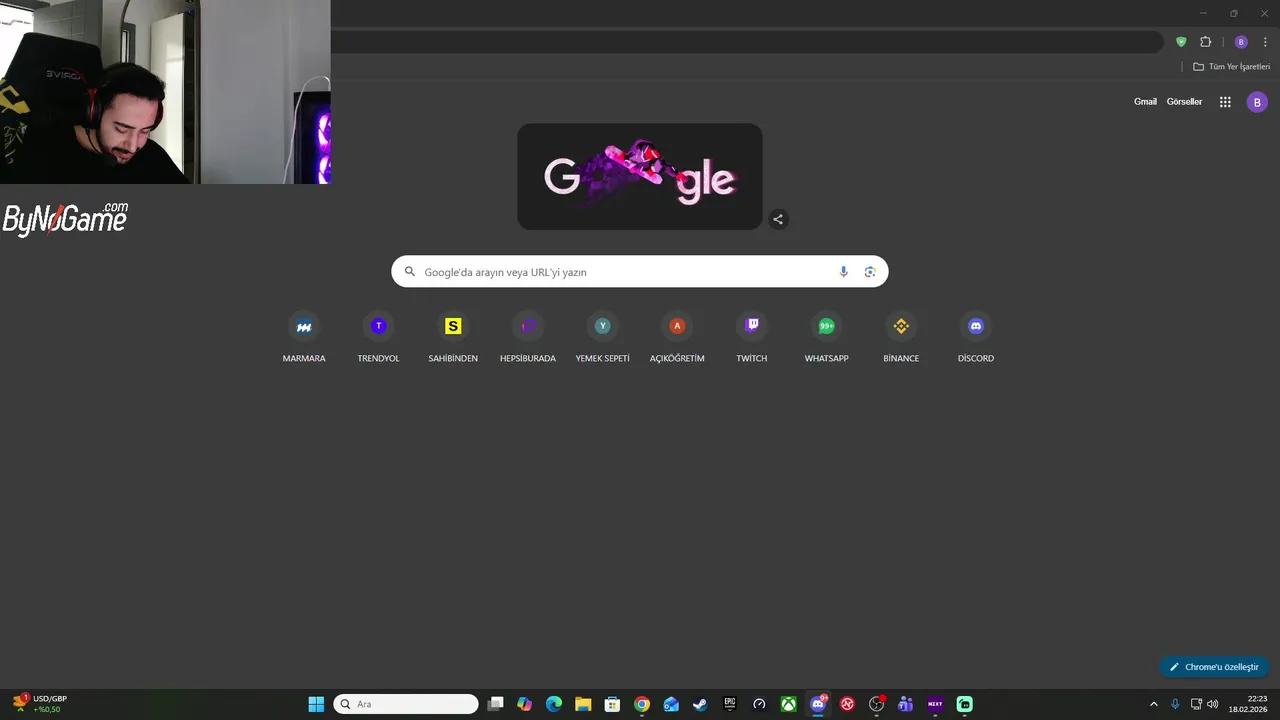Open the WHATSAPP shortcut tile

coord(826,337)
